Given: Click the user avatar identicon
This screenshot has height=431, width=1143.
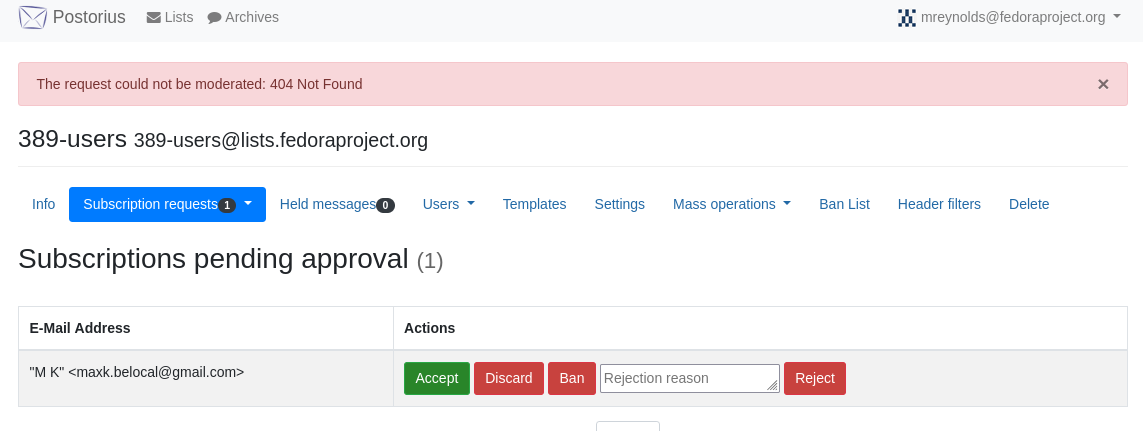Looking at the screenshot, I should 907,18.
